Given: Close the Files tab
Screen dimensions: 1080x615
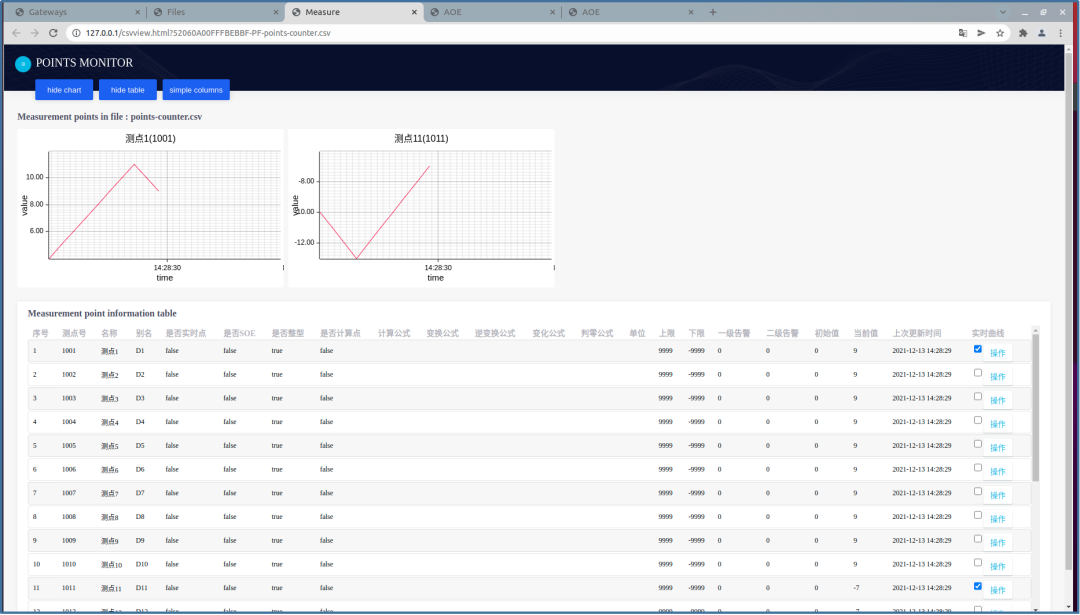Looking at the screenshot, I should tap(276, 12).
